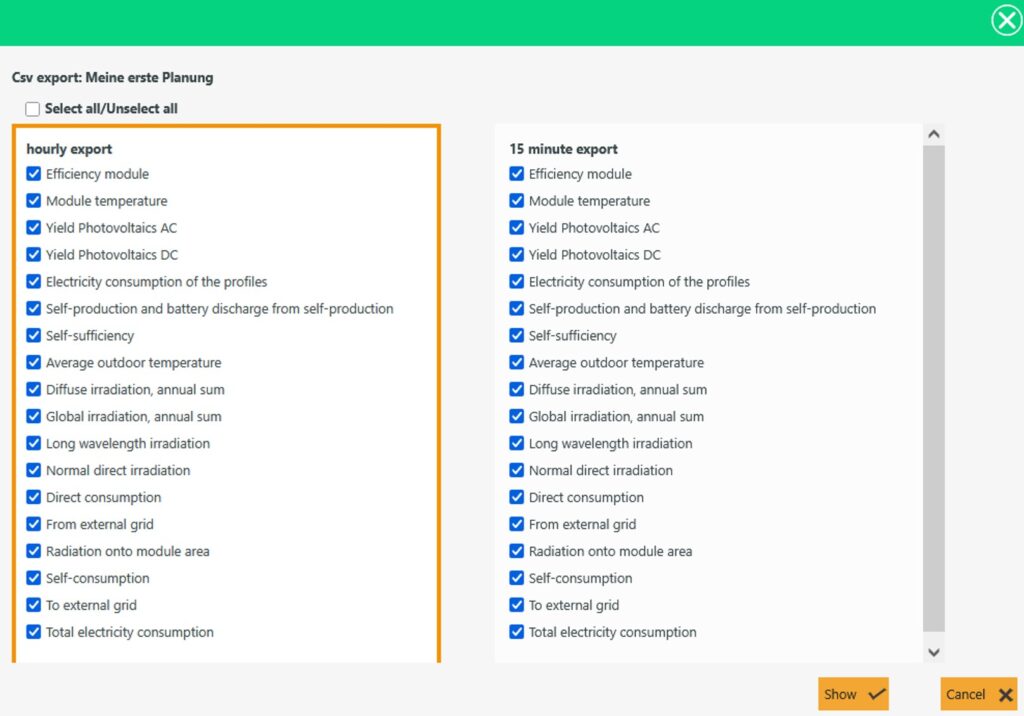Viewport: 1024px width, 716px height.
Task: Close the CSV export dialog with the circled X
Action: (x=1005, y=20)
